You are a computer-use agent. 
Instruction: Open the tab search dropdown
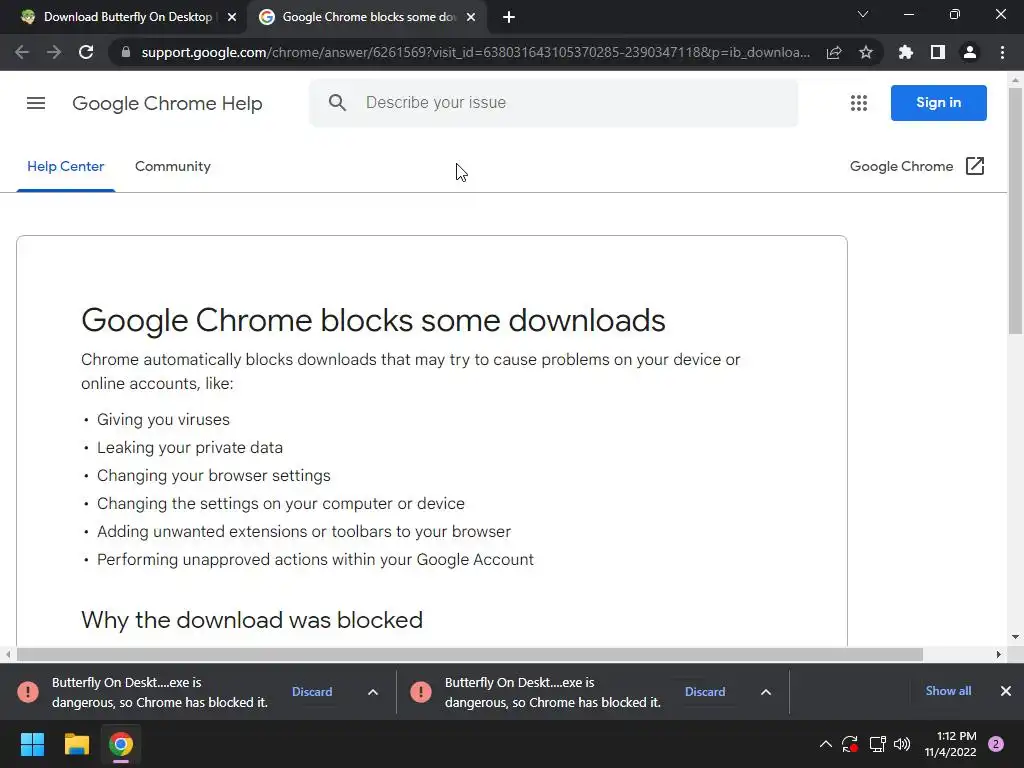(x=863, y=14)
